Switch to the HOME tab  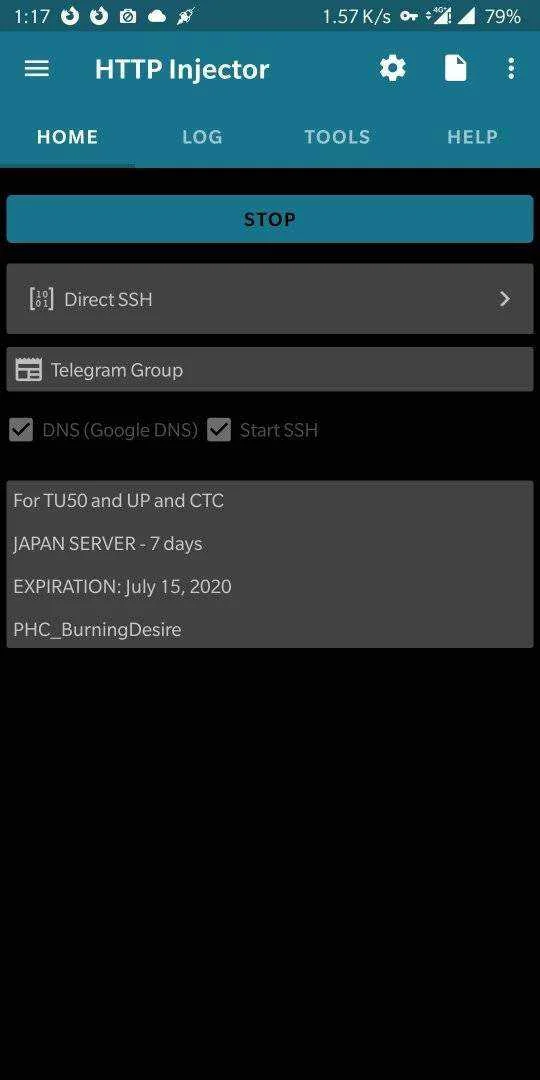pos(68,137)
